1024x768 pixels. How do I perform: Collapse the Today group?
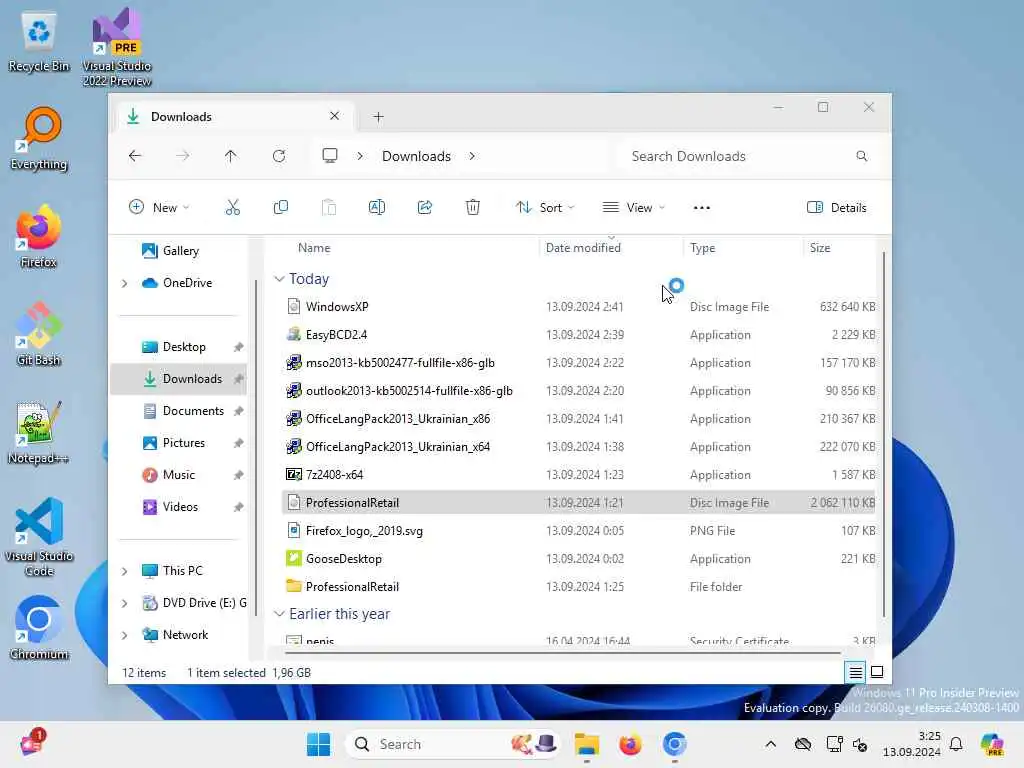[x=279, y=279]
